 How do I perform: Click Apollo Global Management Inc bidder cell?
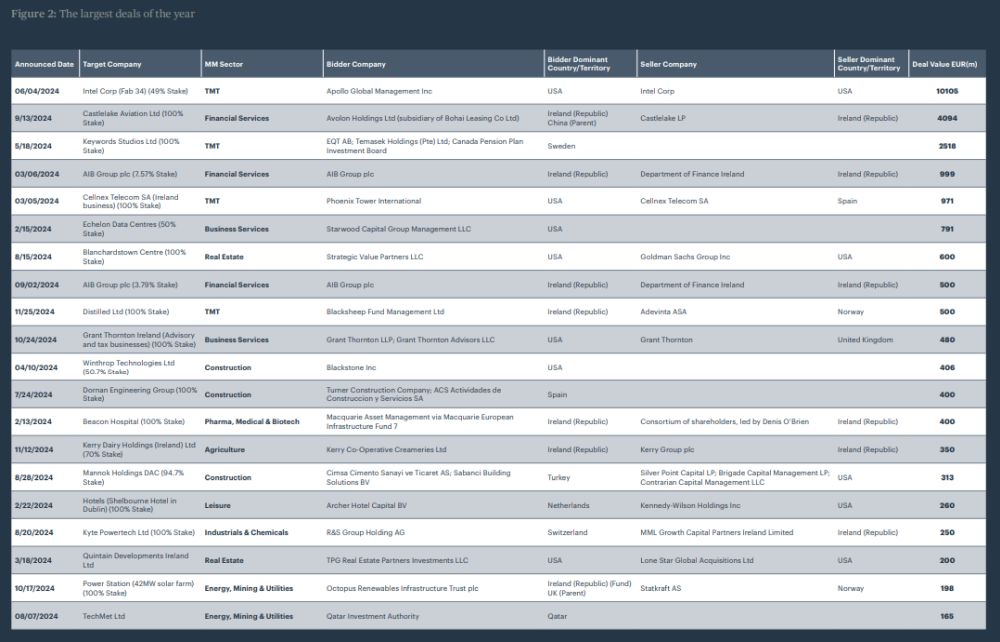click(379, 91)
